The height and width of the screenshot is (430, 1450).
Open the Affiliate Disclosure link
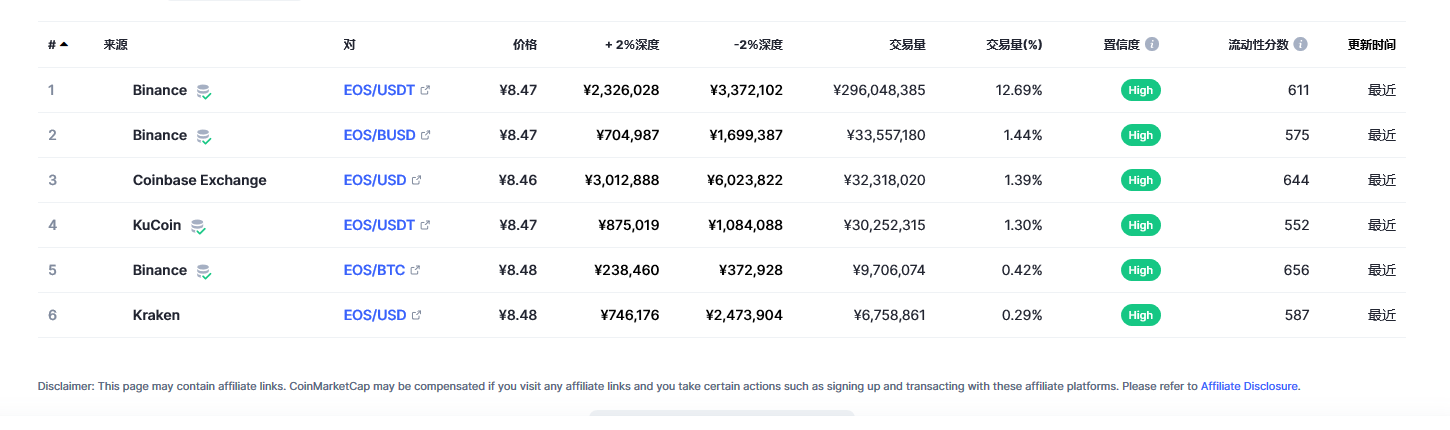[x=1249, y=386]
